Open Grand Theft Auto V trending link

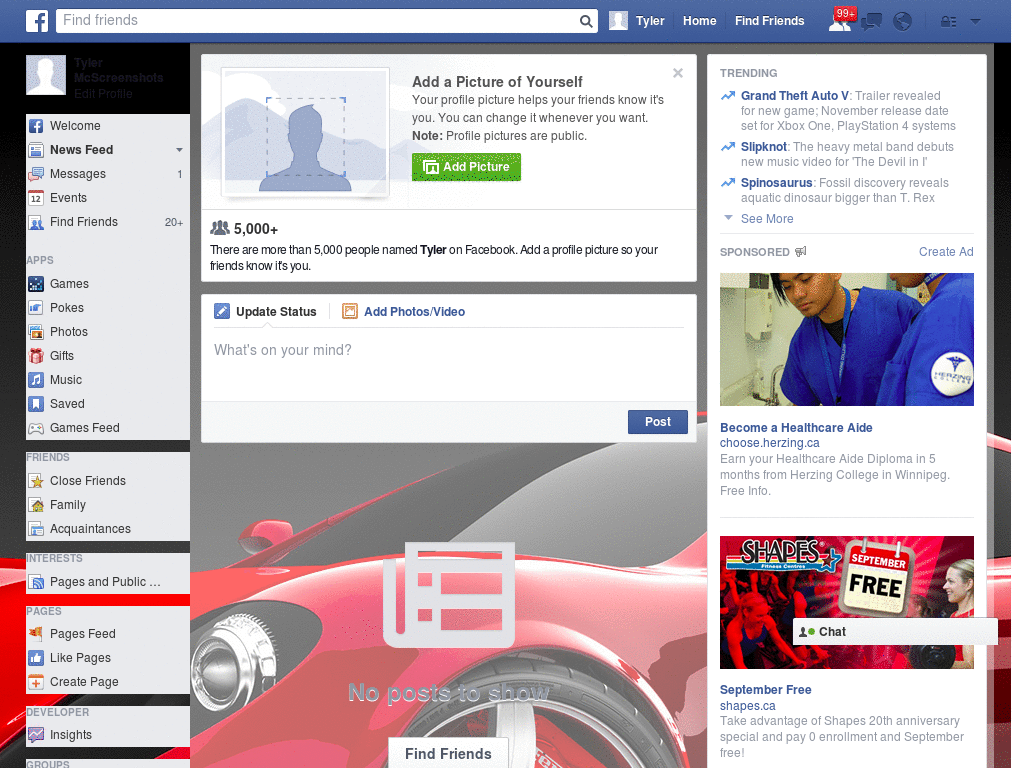click(x=794, y=96)
